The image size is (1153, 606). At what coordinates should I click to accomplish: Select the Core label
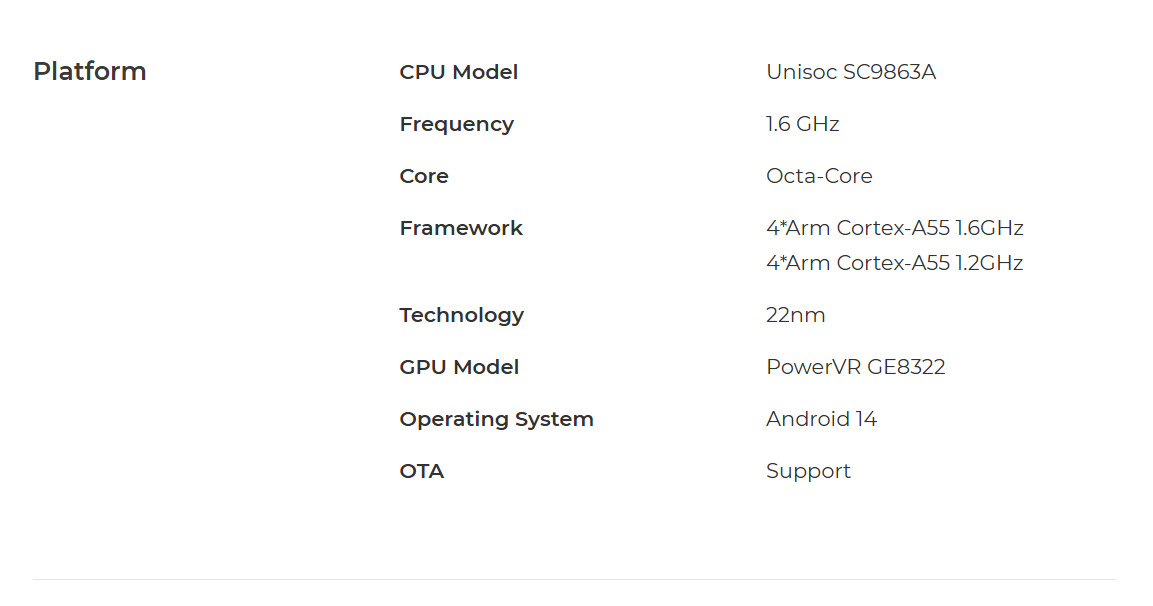(x=424, y=176)
